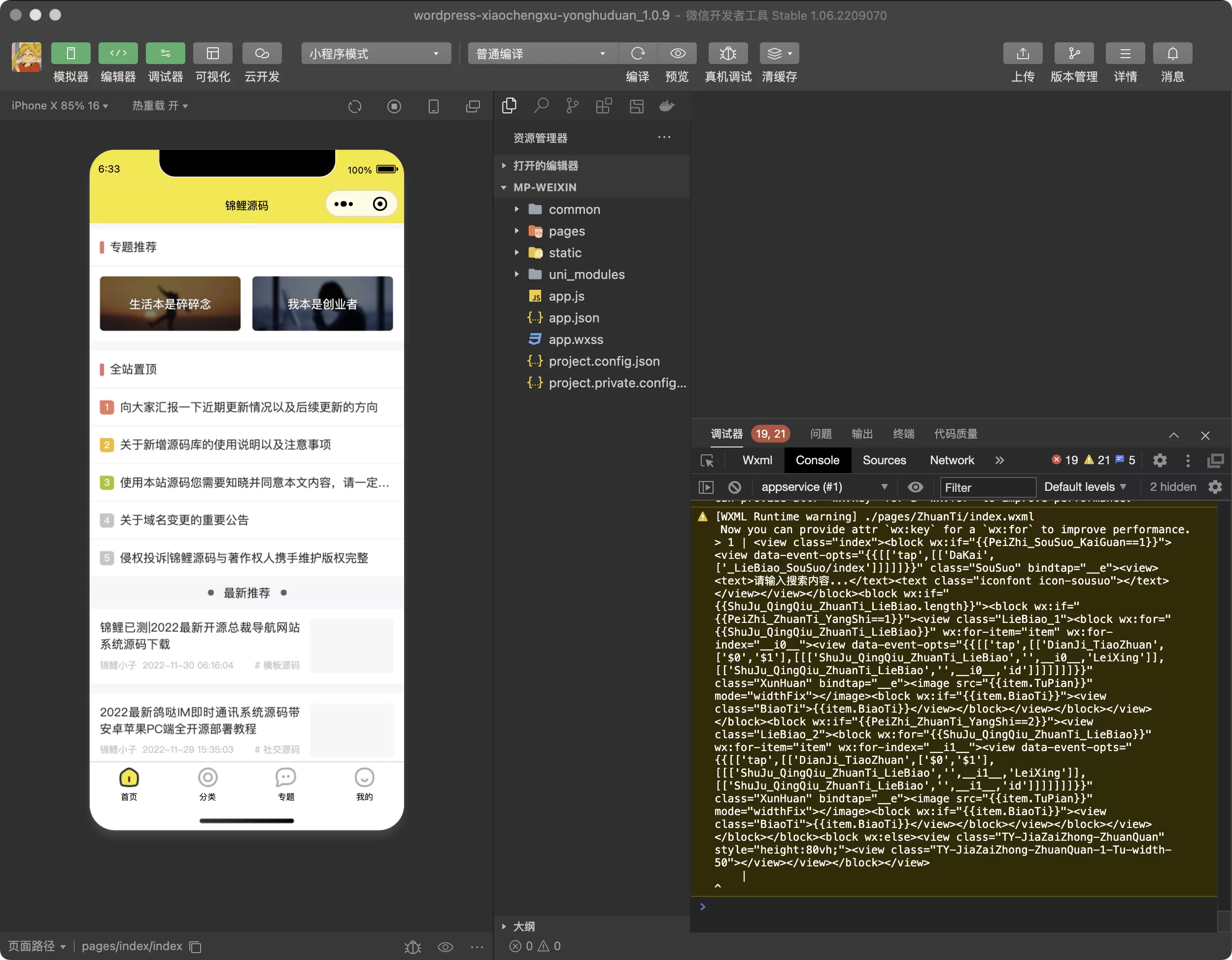Viewport: 1232px width, 960px height.
Task: Click the upload (上传) button
Action: 1023,54
